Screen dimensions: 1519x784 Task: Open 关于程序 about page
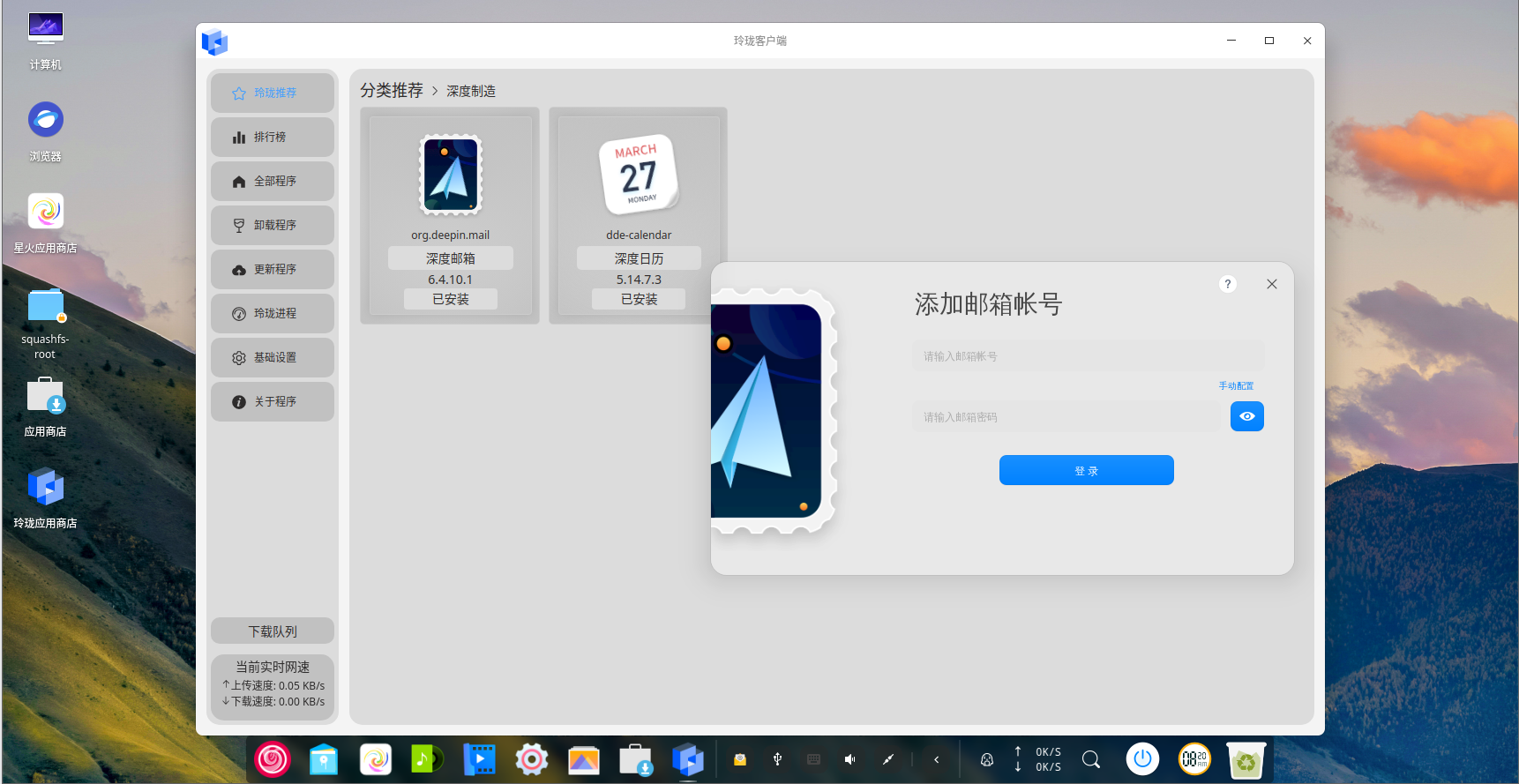[273, 401]
